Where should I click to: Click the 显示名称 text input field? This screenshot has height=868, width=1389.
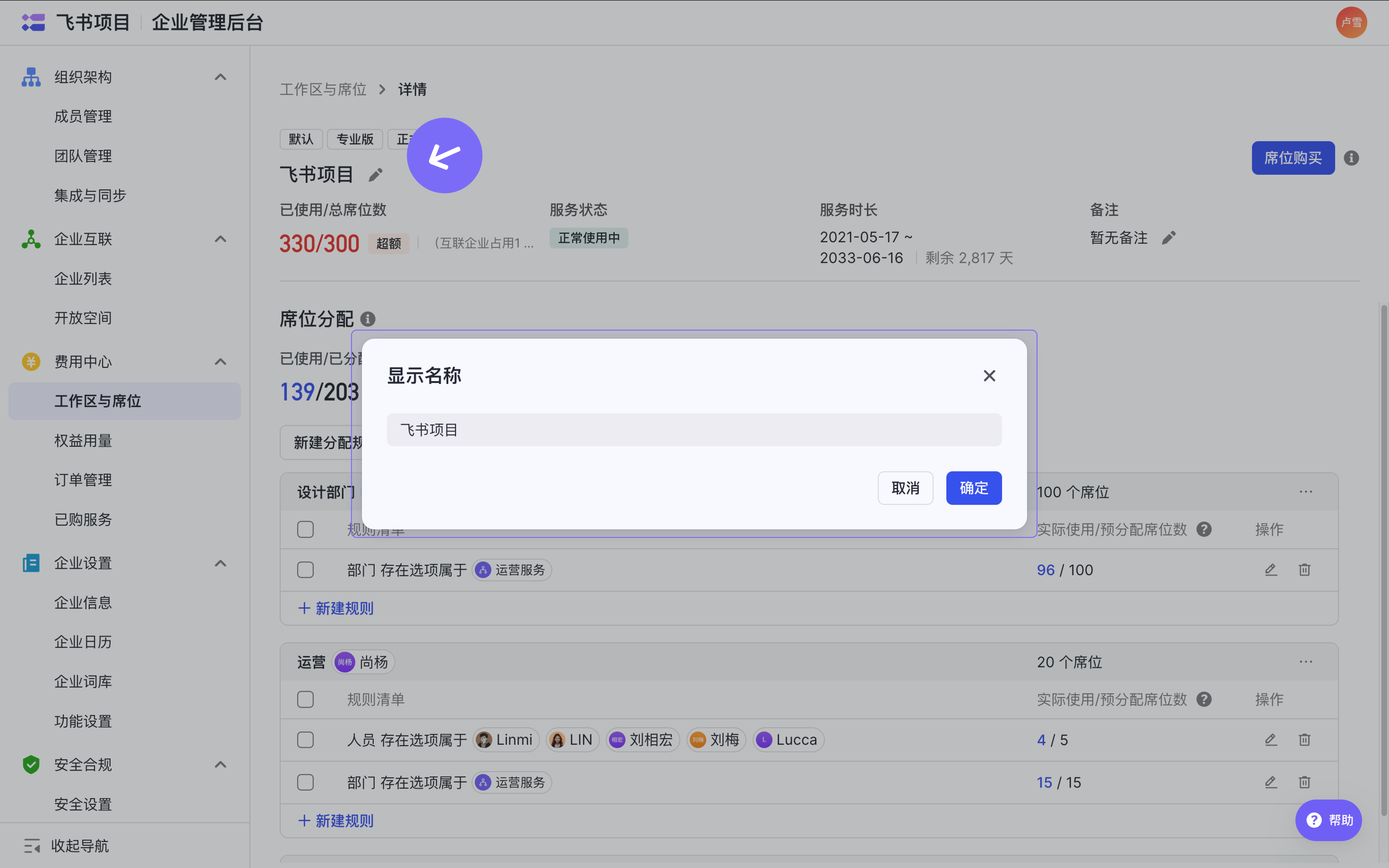694,430
